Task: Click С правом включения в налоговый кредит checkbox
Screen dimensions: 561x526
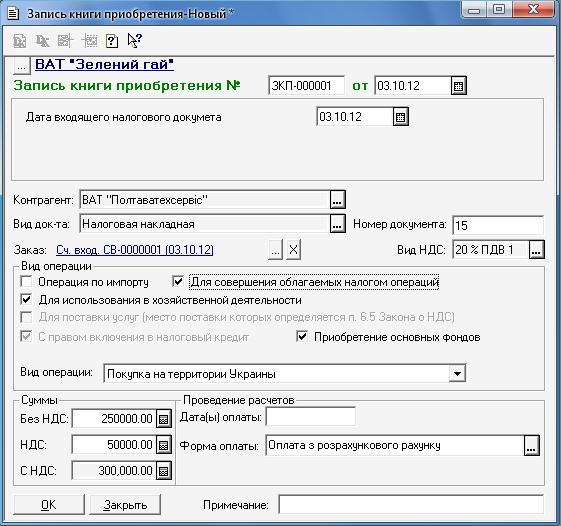Action: tap(26, 337)
